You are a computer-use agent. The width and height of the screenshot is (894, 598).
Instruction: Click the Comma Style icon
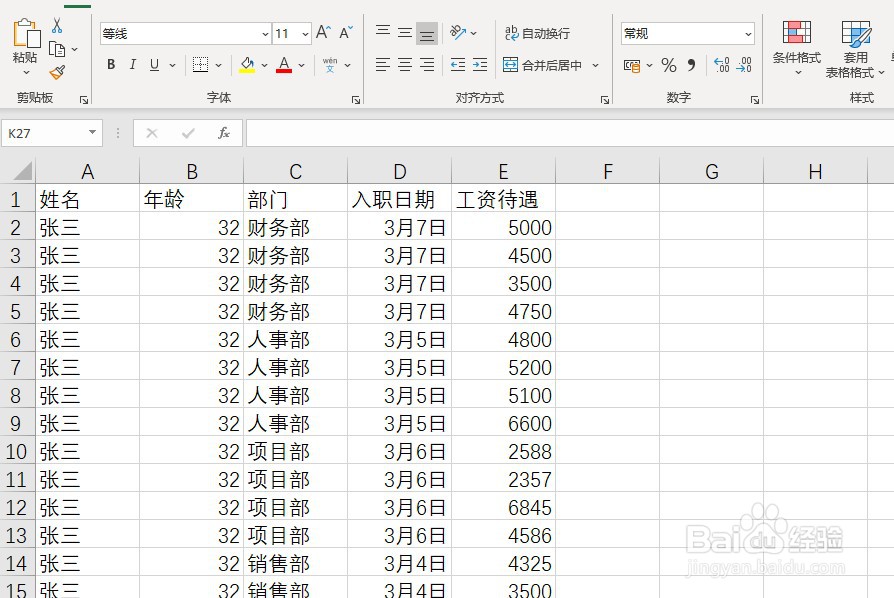[690, 66]
